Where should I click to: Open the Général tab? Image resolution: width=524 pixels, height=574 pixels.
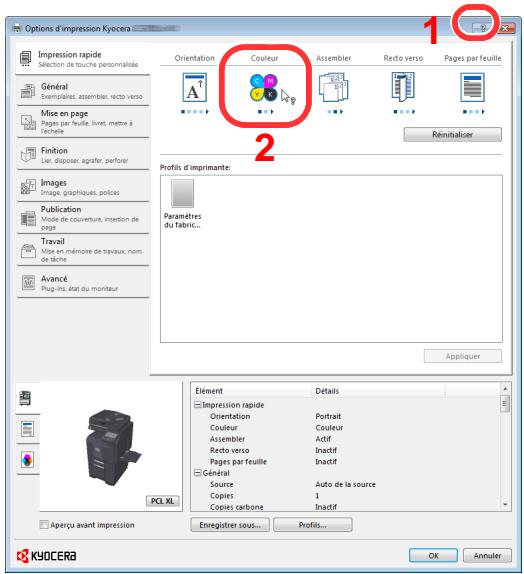pyautogui.click(x=83, y=91)
